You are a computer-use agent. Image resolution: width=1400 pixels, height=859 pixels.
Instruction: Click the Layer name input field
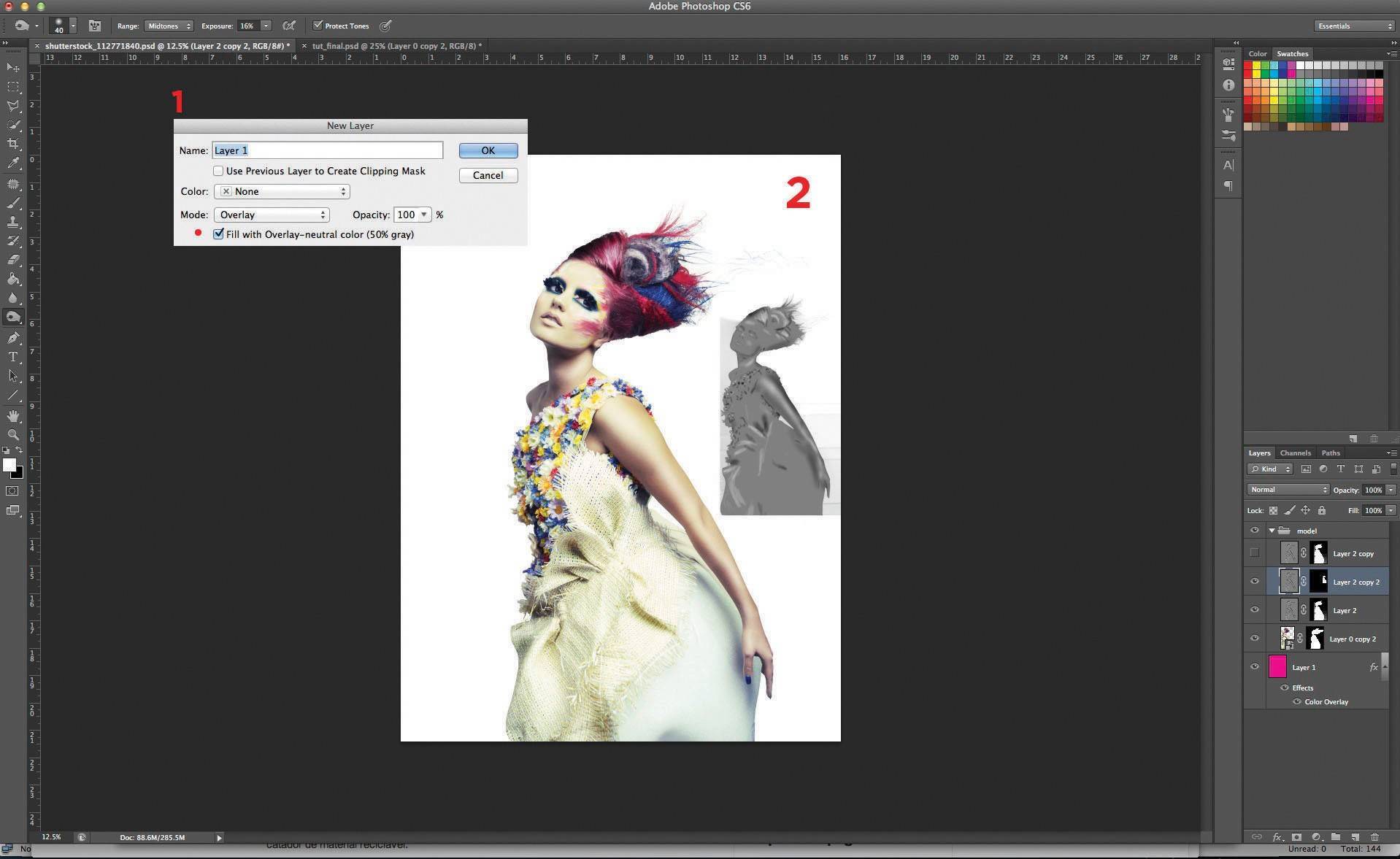coord(328,150)
